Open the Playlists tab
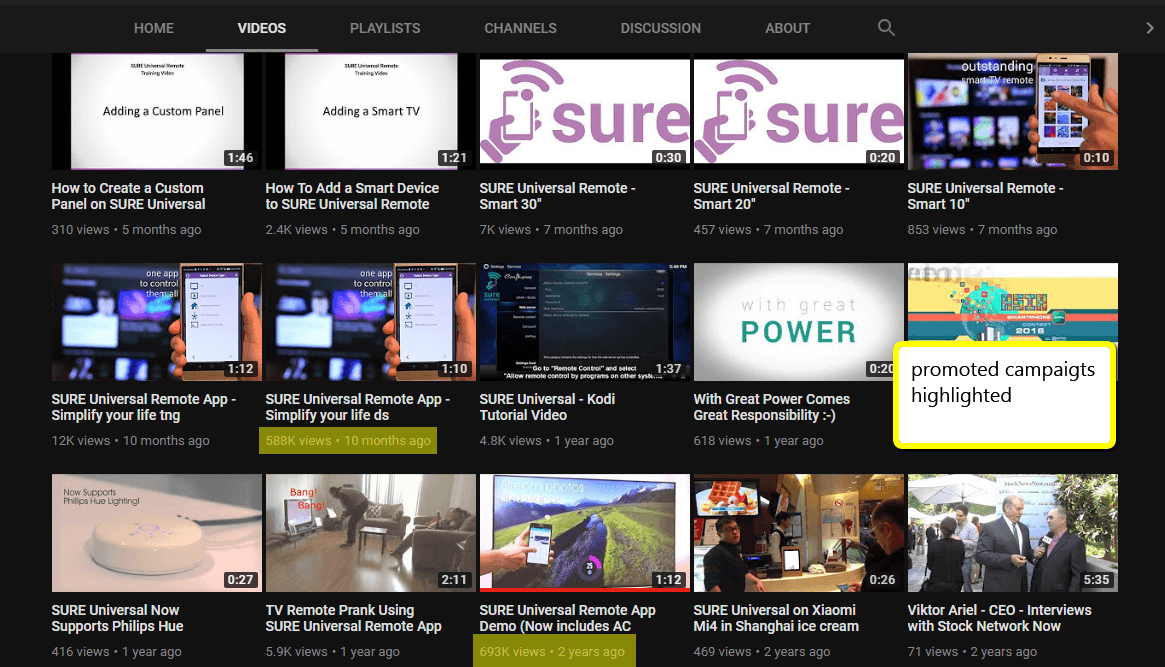 pyautogui.click(x=385, y=28)
